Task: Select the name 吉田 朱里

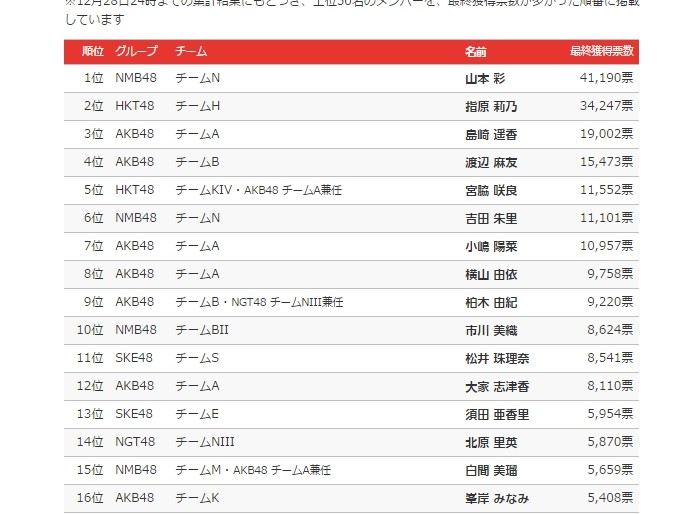Action: (x=491, y=218)
